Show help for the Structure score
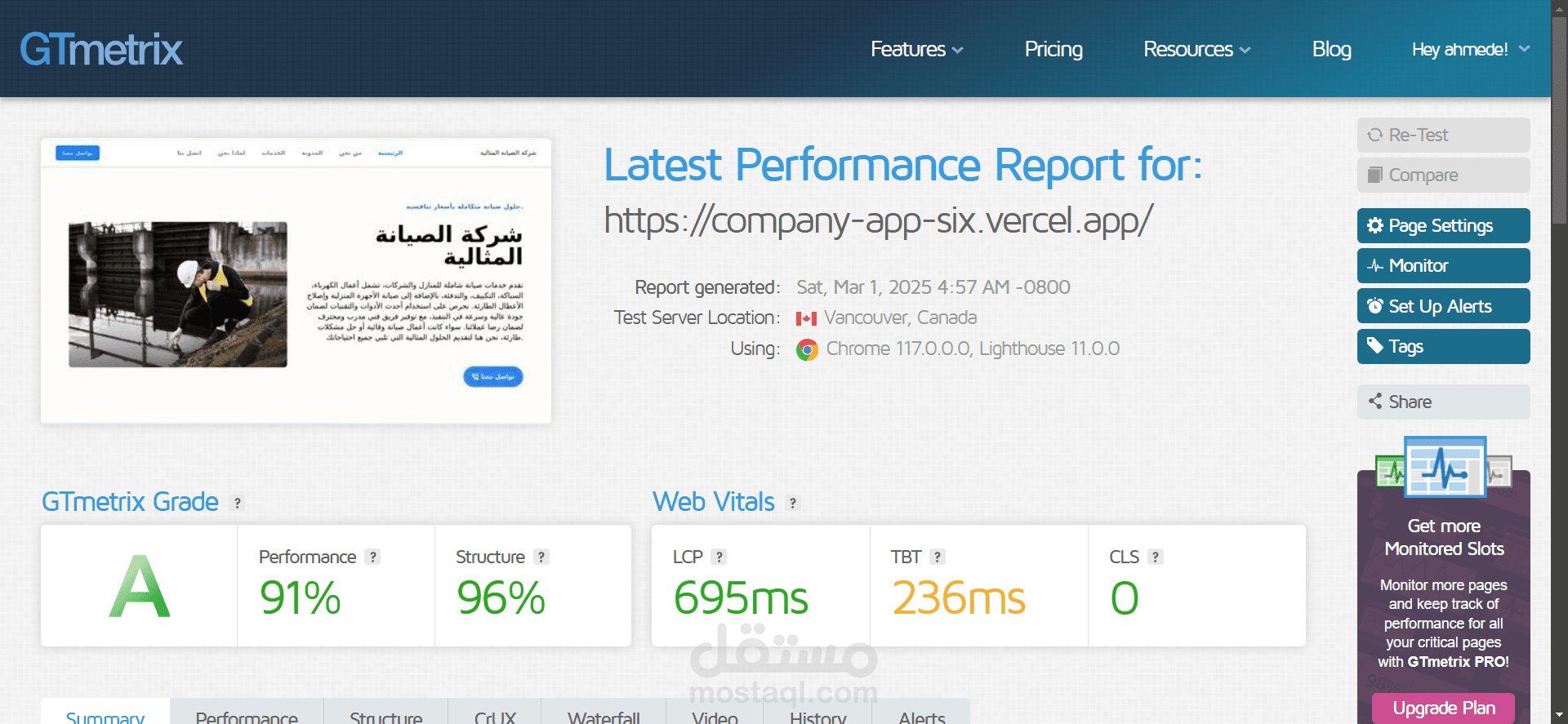The width and height of the screenshot is (1568, 724). coord(541,557)
